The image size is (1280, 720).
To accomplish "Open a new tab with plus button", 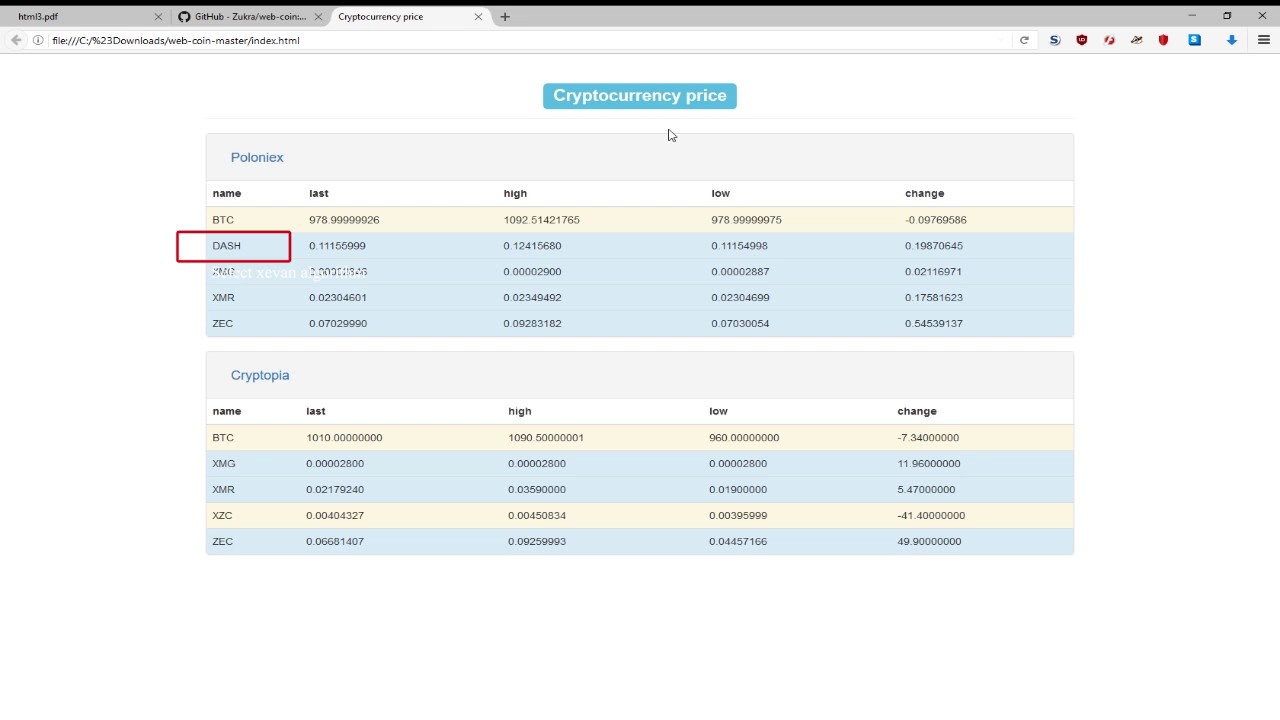I will click(x=505, y=16).
